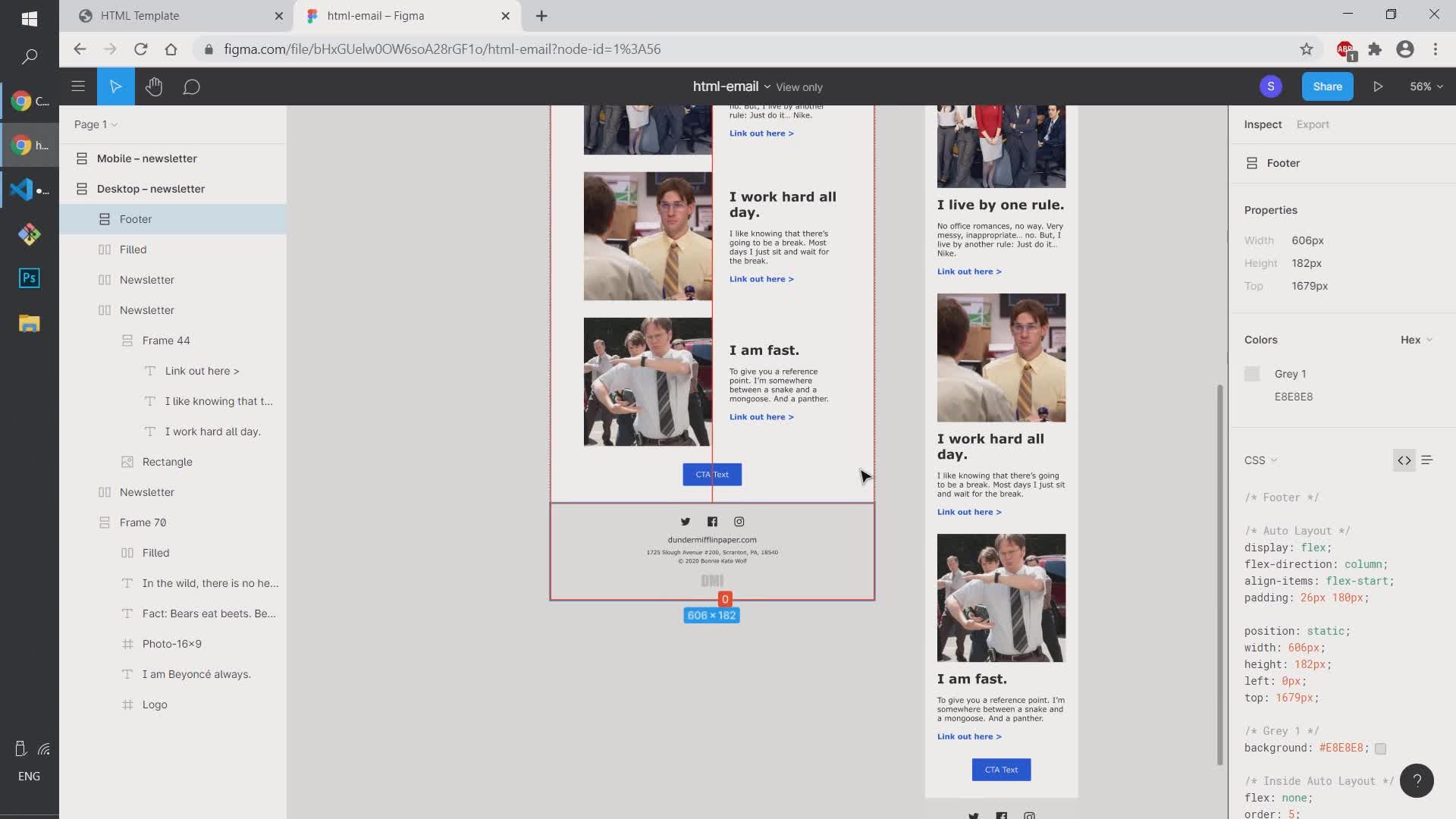
Task: Open the Chrome profile icon
Action: (x=1405, y=49)
